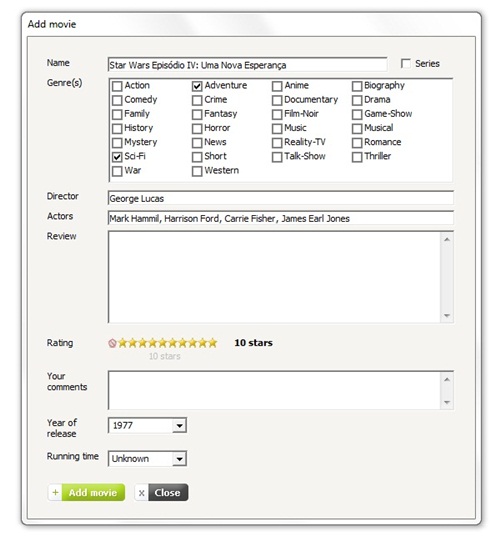This screenshot has height=541, width=500.
Task: Tick the Series checkbox
Action: coord(406,63)
